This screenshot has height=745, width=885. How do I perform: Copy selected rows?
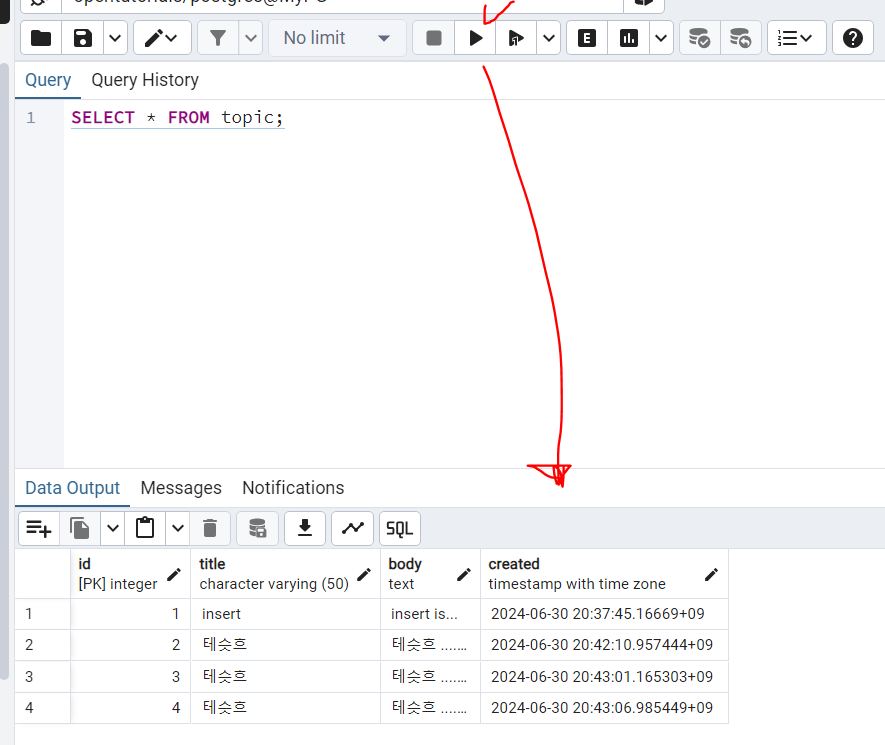click(80, 529)
